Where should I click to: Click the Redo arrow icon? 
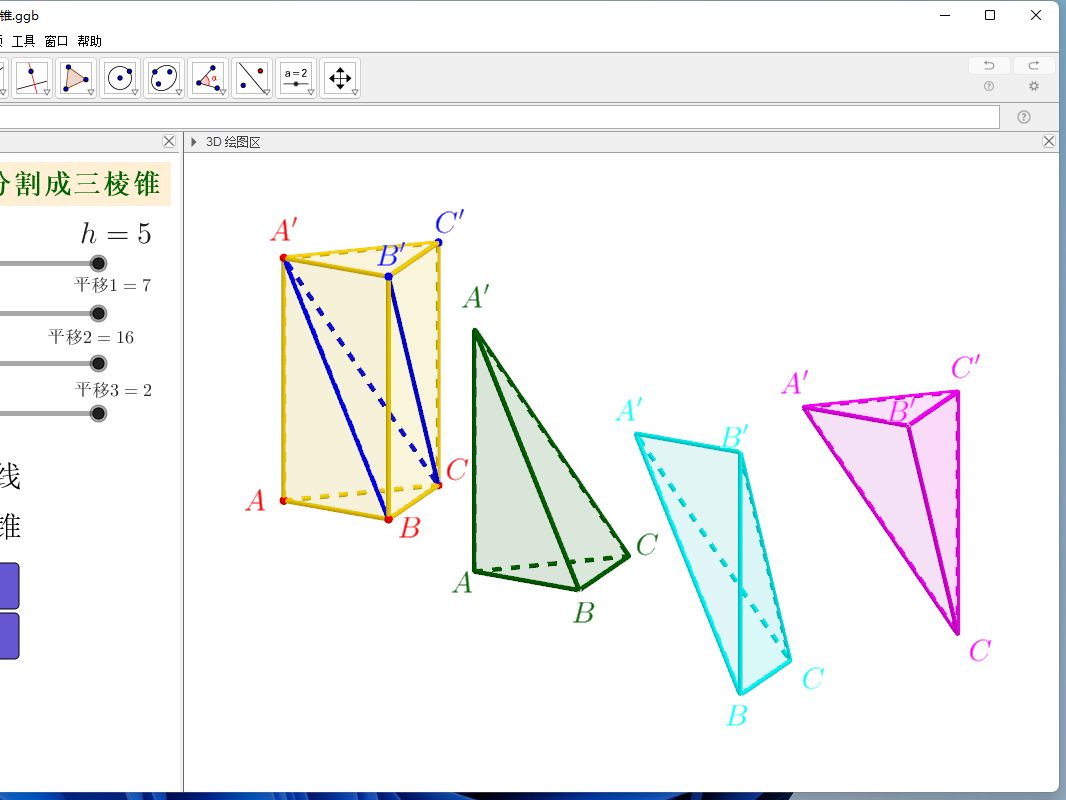pos(1034,65)
